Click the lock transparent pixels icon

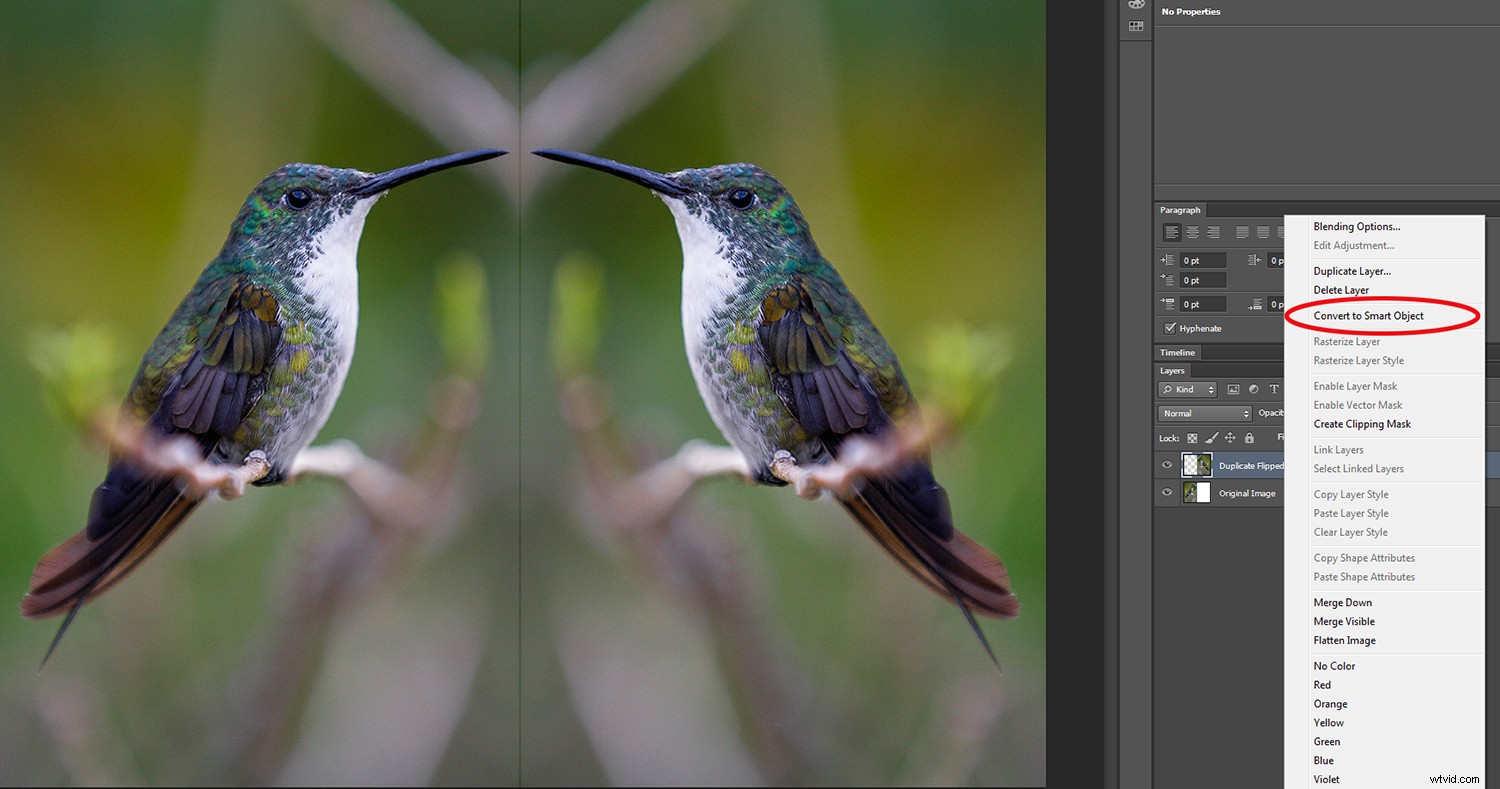click(1192, 438)
